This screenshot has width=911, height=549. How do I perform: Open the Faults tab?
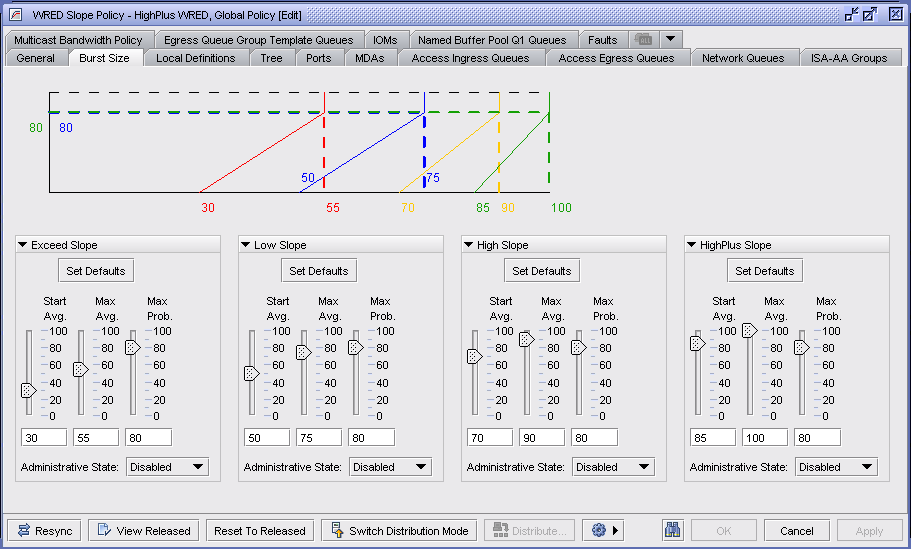coord(602,40)
